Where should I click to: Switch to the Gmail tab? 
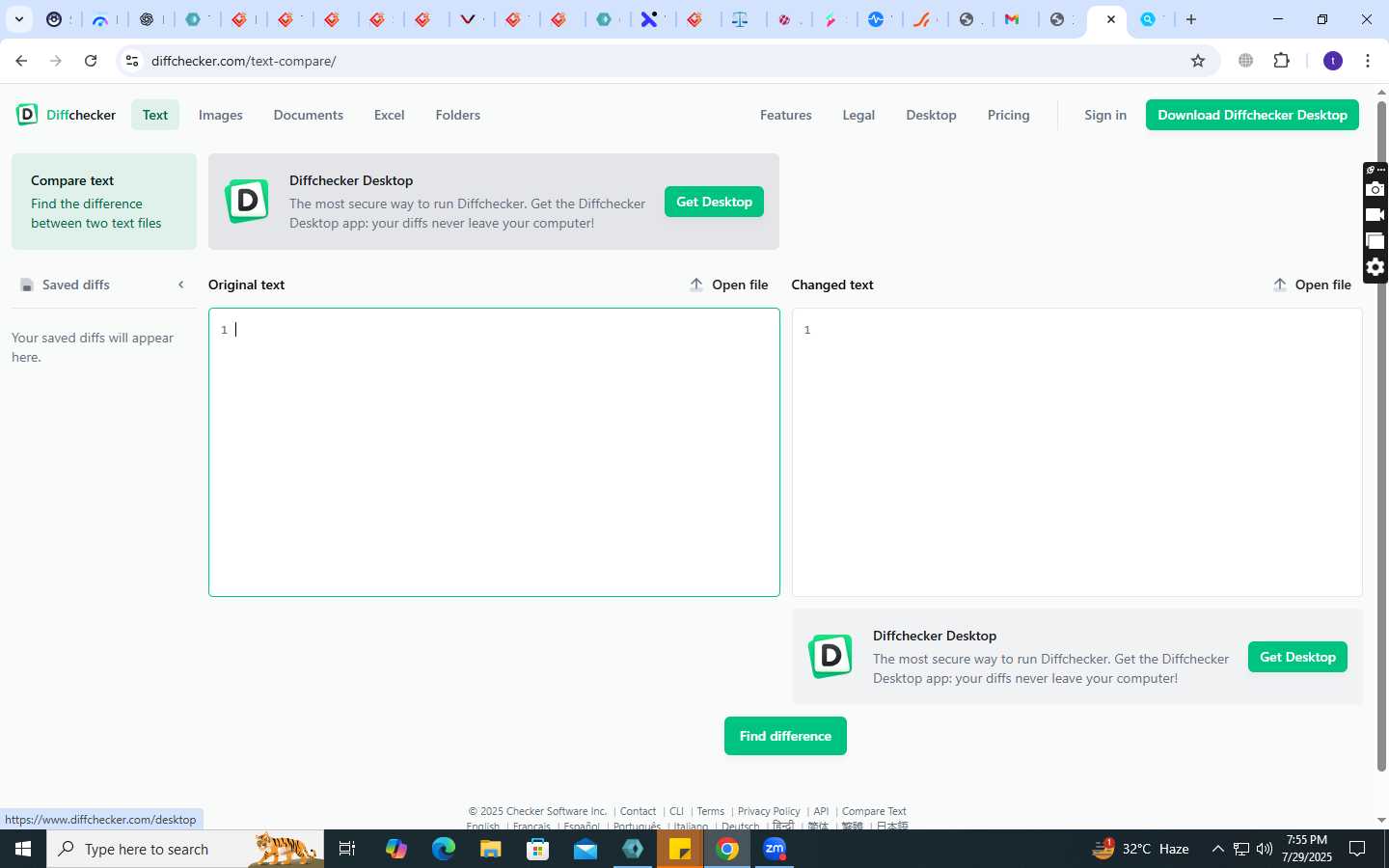coord(1012,19)
